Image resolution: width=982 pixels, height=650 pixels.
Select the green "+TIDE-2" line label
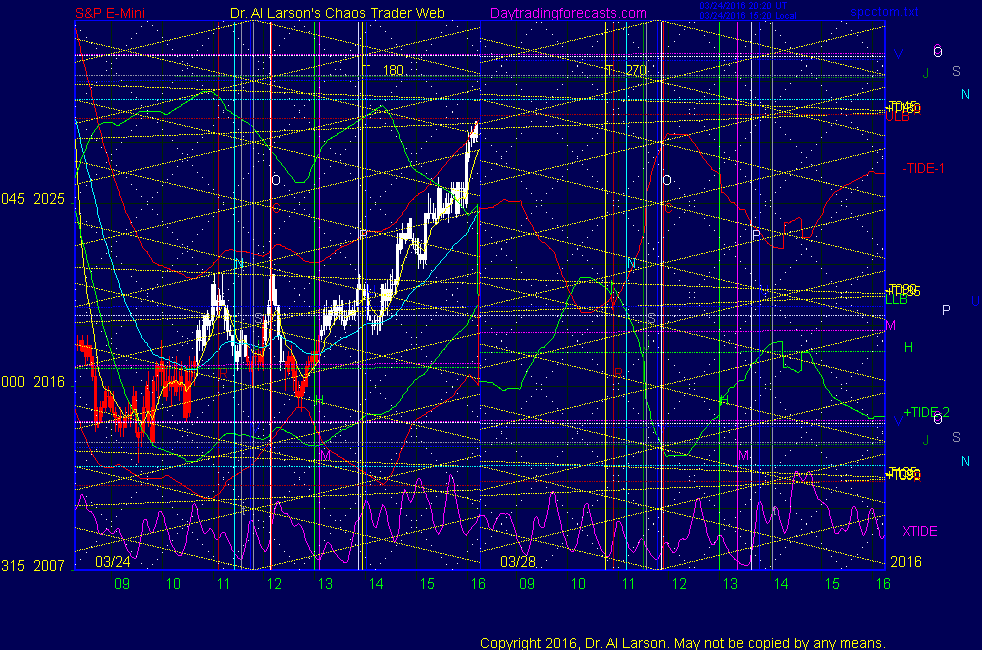926,412
